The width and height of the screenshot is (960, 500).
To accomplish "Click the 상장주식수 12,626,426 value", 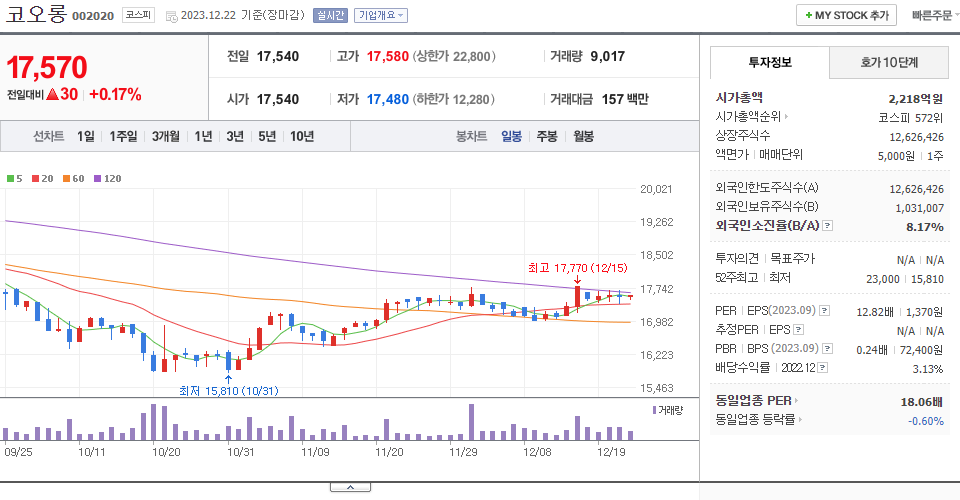I will pos(917,137).
